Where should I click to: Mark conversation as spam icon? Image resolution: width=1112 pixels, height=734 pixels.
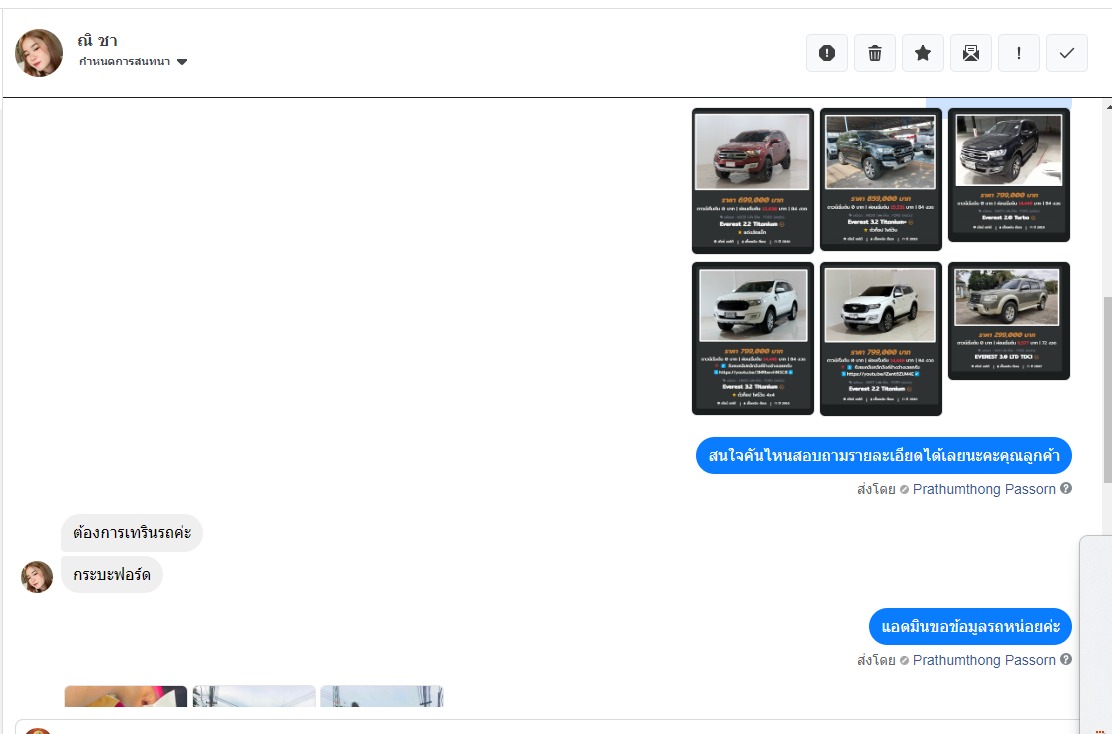coord(827,53)
